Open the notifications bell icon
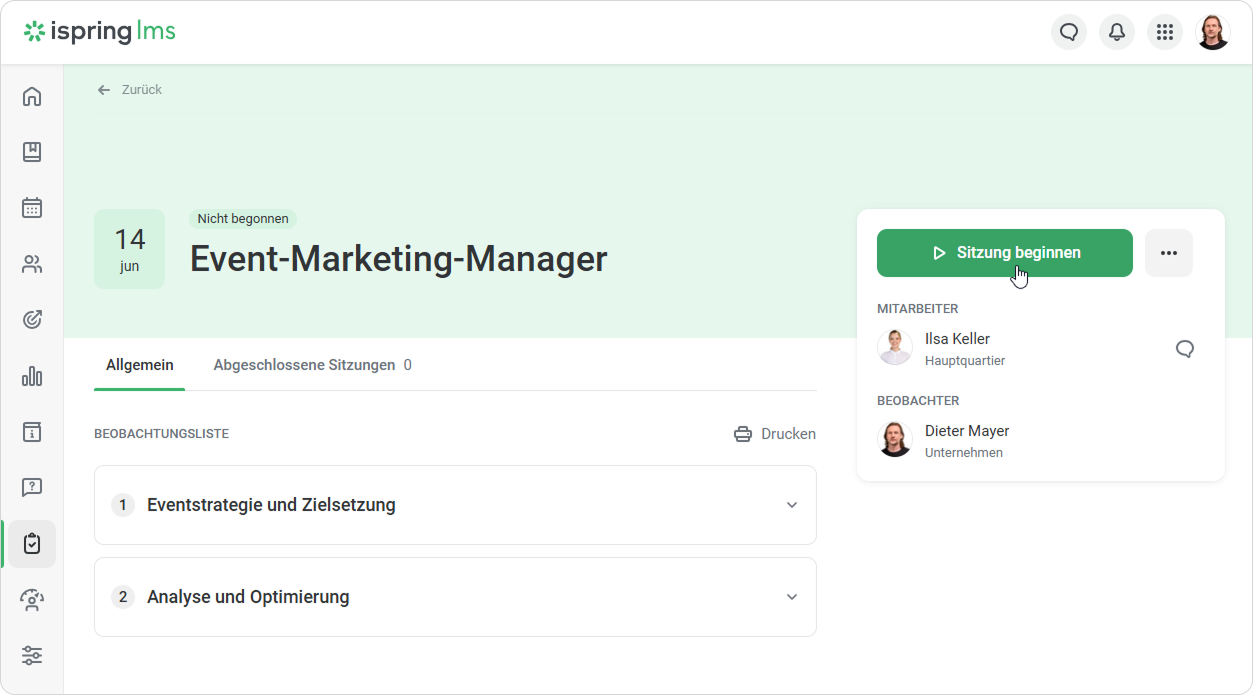Viewport: 1253px width, 695px height. coord(1117,32)
